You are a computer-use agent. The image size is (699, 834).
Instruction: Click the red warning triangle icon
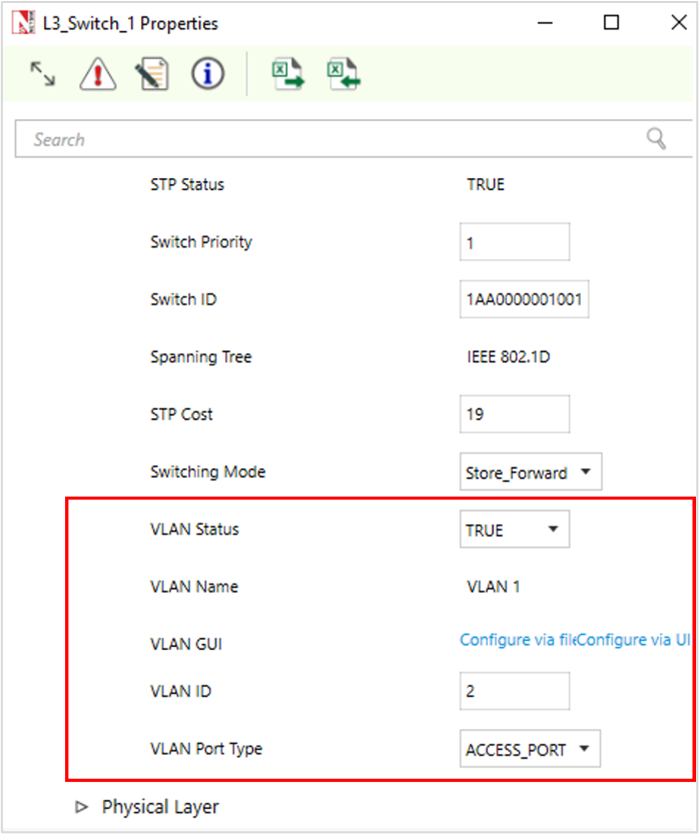pyautogui.click(x=97, y=74)
